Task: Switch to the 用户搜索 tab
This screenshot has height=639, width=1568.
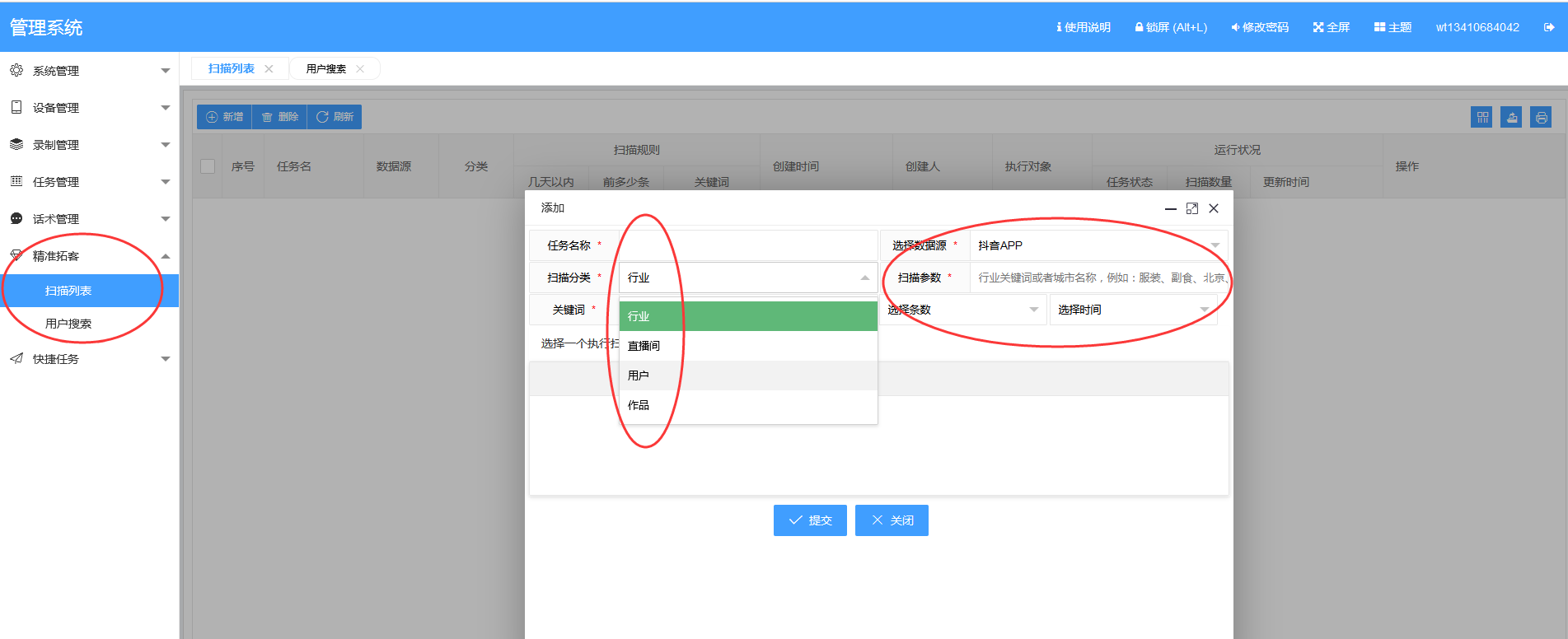Action: pos(326,68)
